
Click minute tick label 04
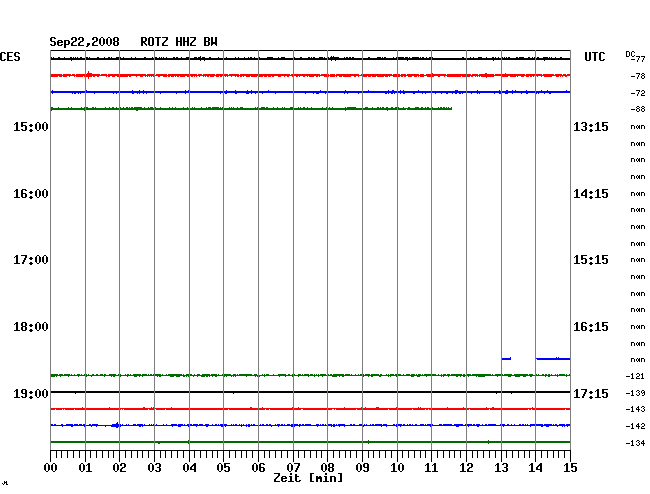189,468
